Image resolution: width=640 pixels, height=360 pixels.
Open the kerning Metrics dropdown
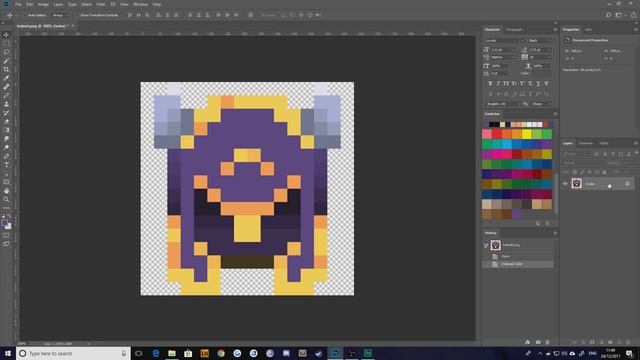pyautogui.click(x=502, y=58)
